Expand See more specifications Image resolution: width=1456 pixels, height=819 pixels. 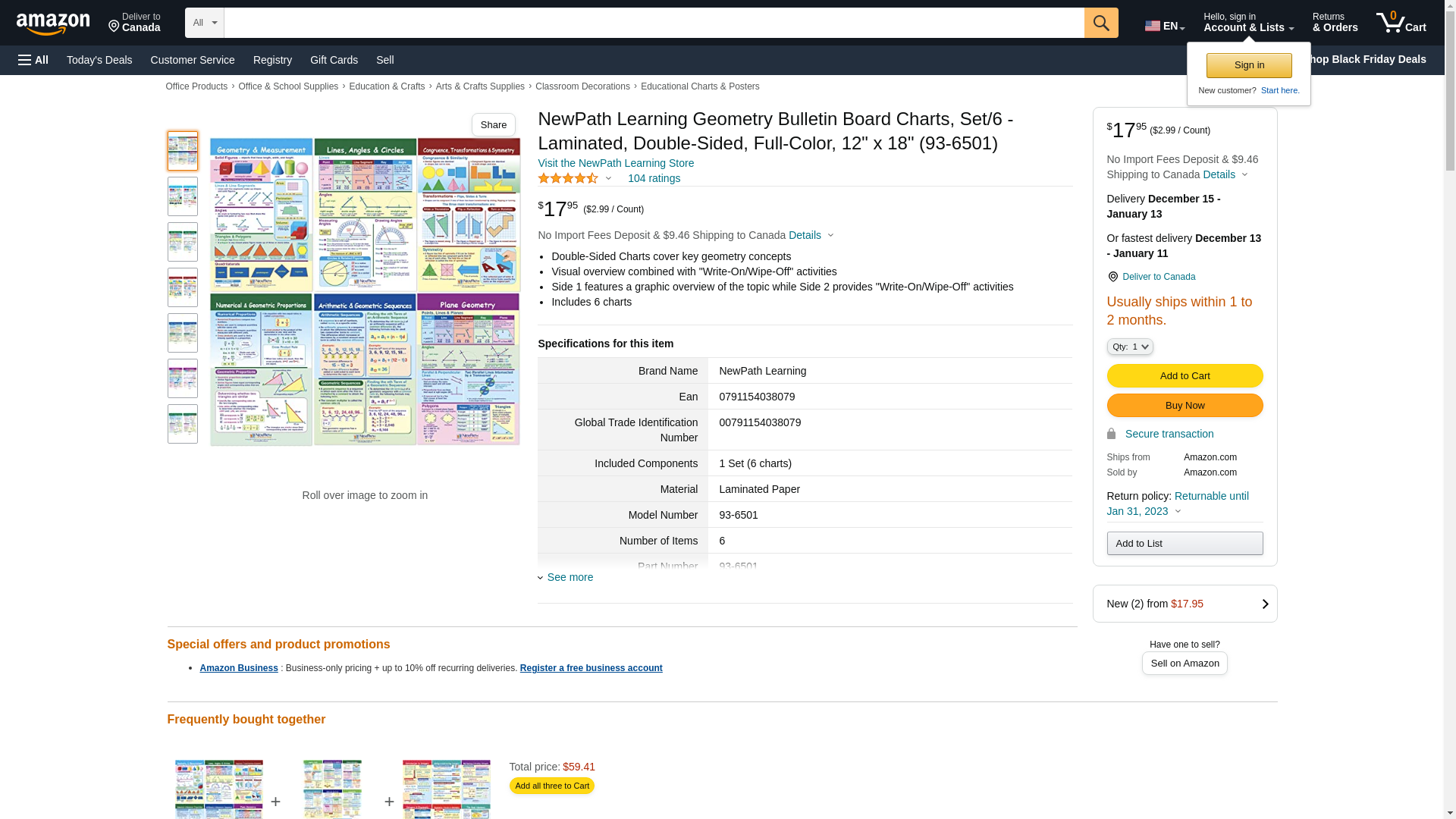(x=570, y=578)
